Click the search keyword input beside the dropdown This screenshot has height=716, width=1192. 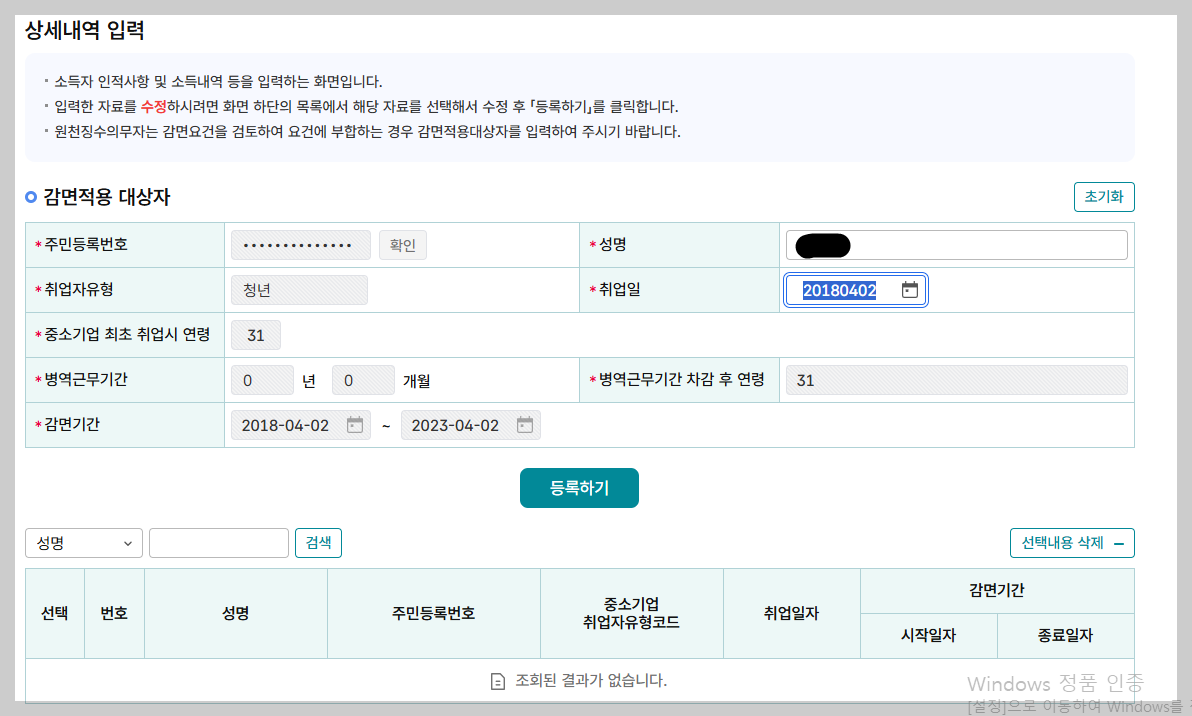coord(218,543)
